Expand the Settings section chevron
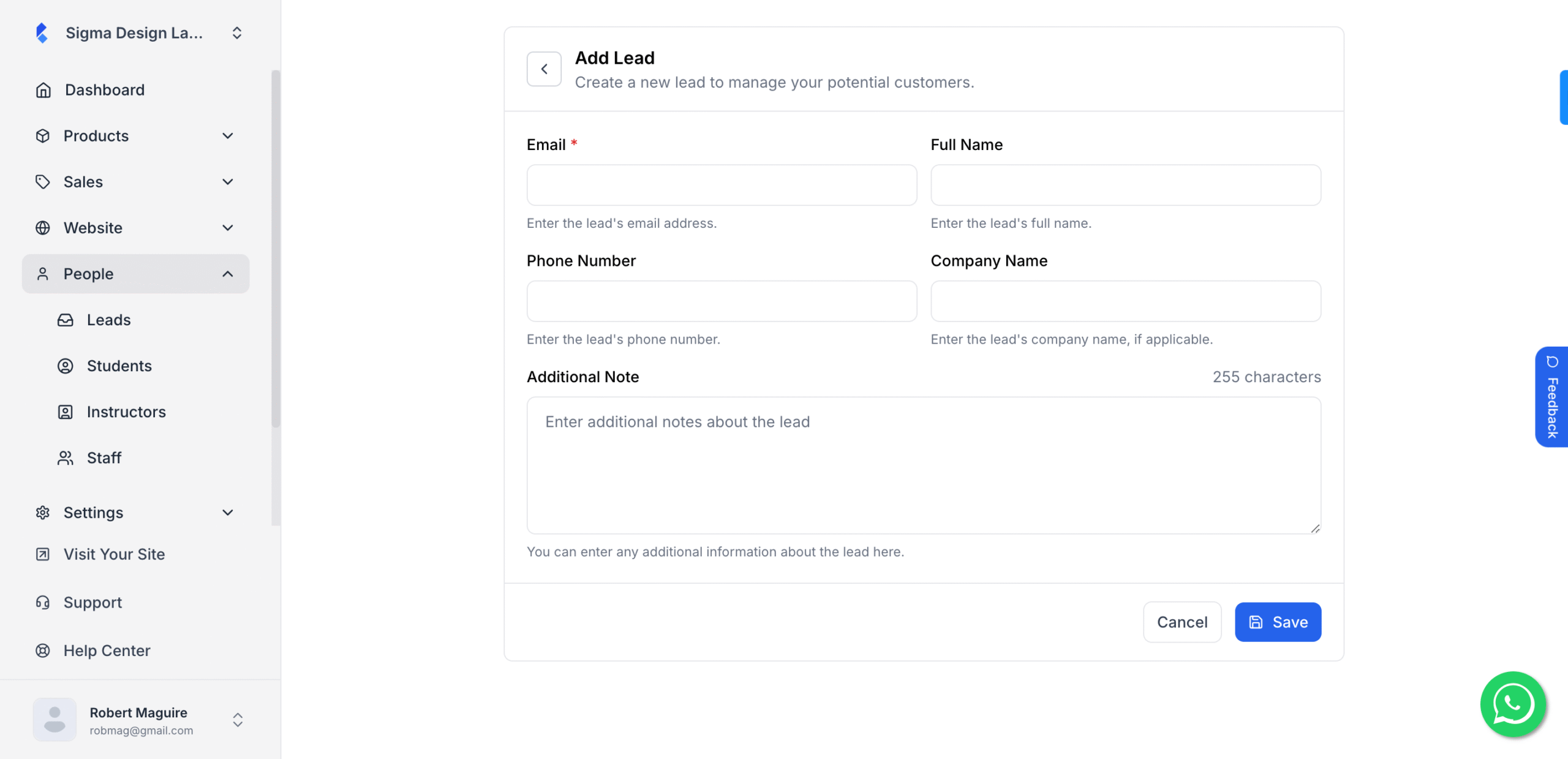Viewport: 1568px width, 759px height. 228,513
